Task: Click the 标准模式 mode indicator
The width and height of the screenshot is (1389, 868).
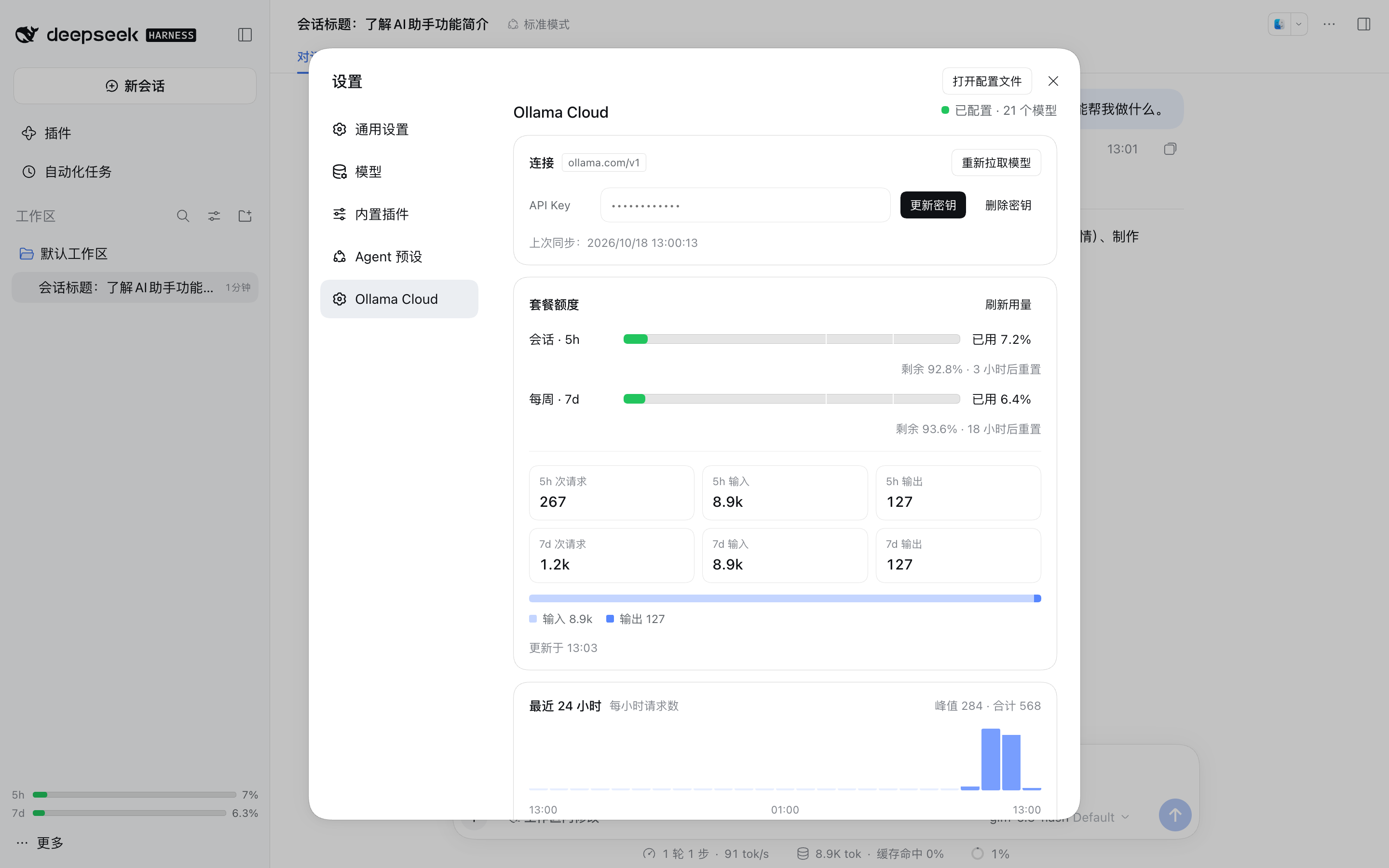Action: pos(538,24)
